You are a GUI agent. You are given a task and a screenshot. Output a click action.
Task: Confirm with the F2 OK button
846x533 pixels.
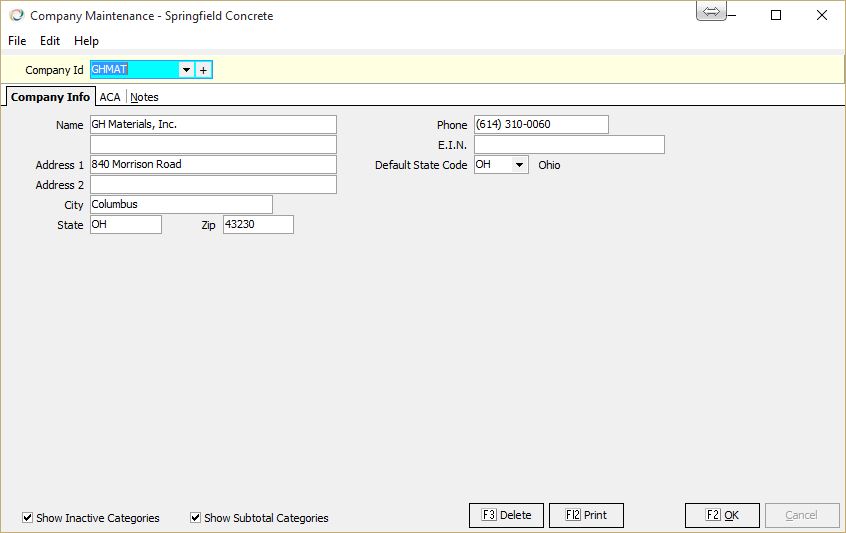pos(722,515)
